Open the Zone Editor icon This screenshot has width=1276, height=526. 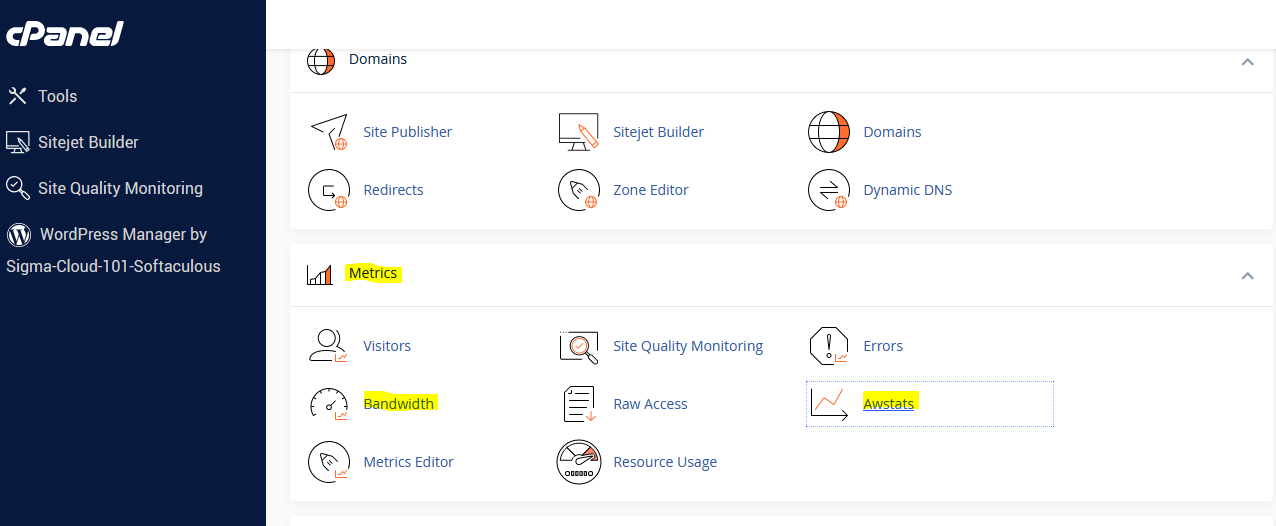coord(578,190)
